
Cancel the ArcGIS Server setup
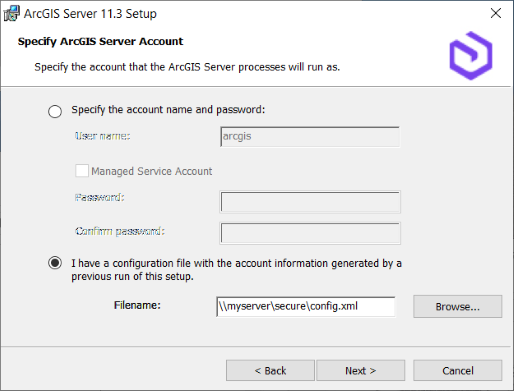(457, 370)
